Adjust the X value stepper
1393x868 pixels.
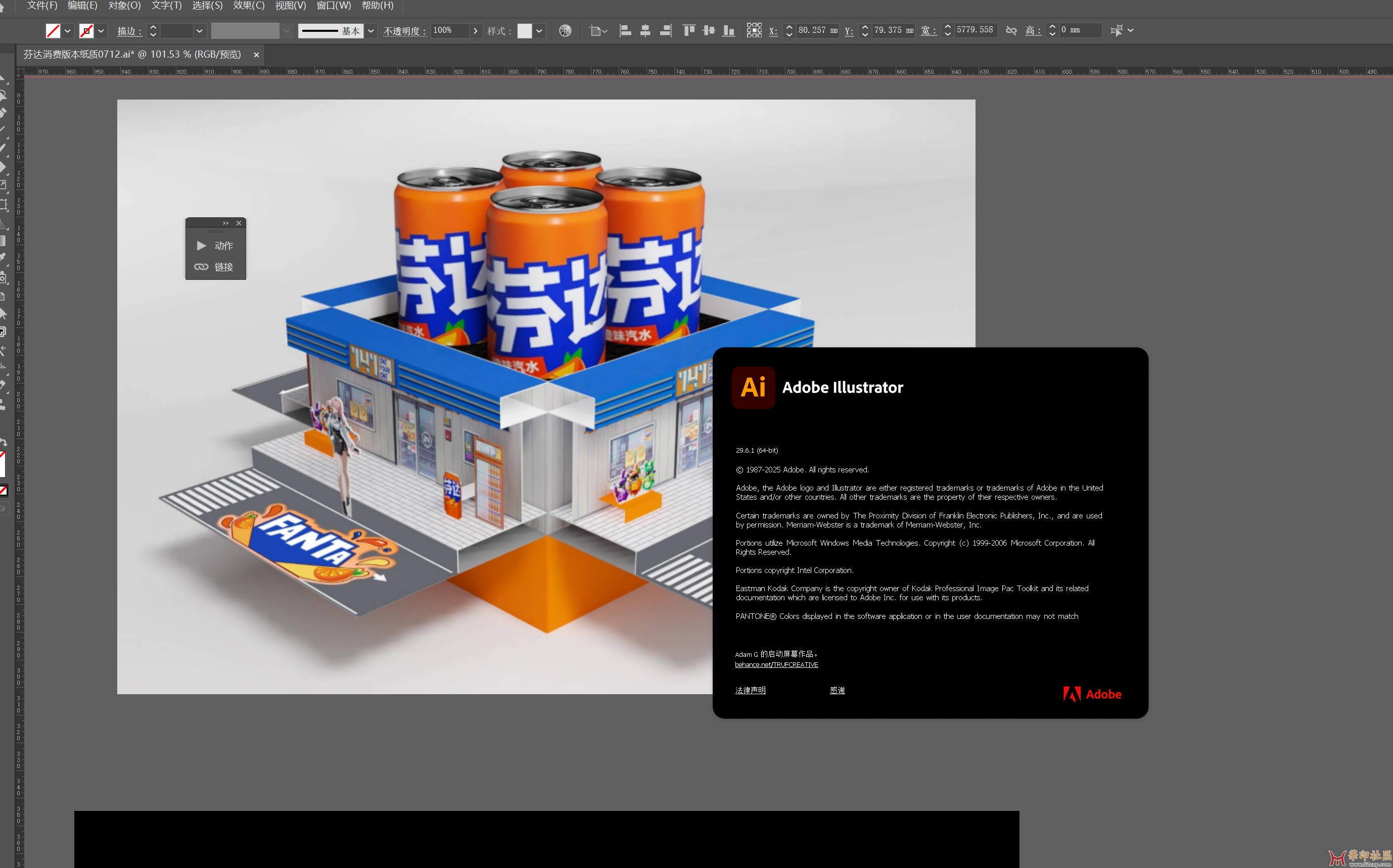pyautogui.click(x=789, y=30)
